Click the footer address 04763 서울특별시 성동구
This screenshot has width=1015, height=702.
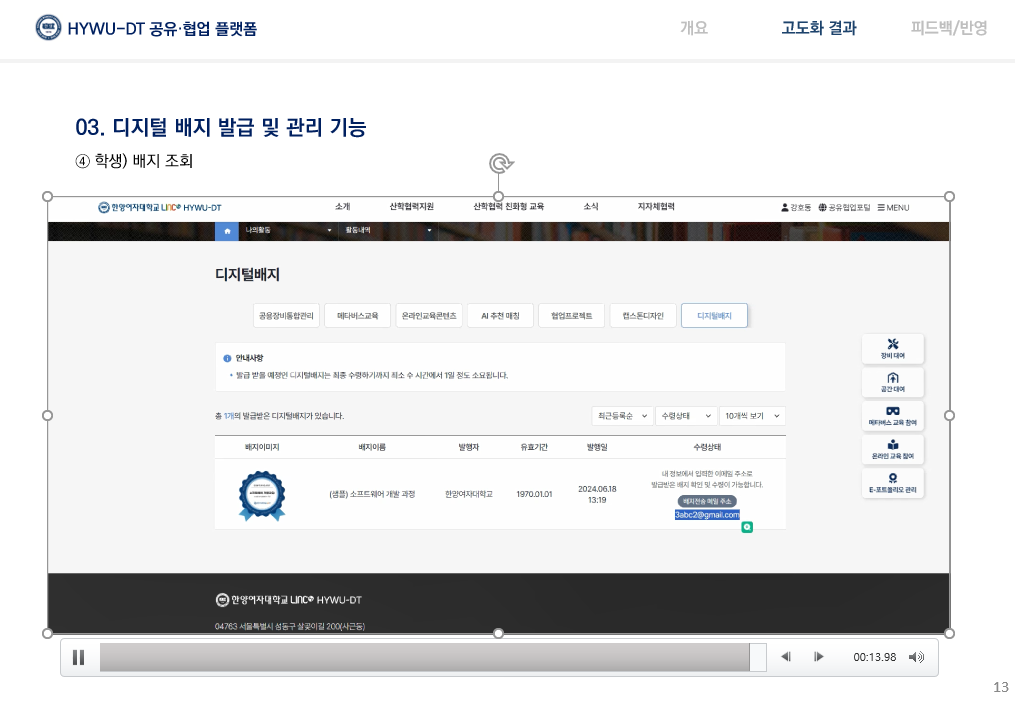click(x=290, y=626)
